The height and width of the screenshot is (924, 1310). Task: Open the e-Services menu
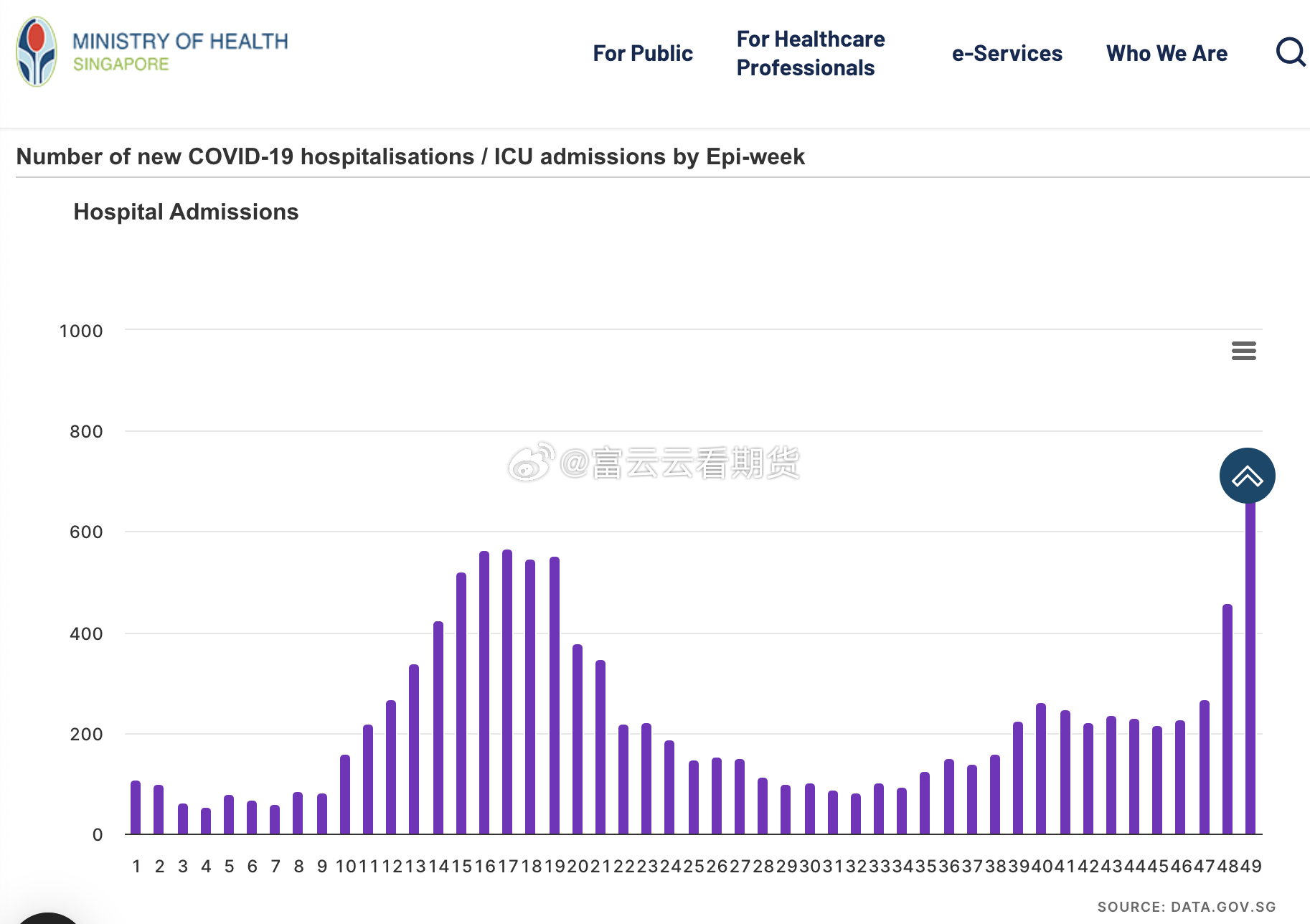1007,53
